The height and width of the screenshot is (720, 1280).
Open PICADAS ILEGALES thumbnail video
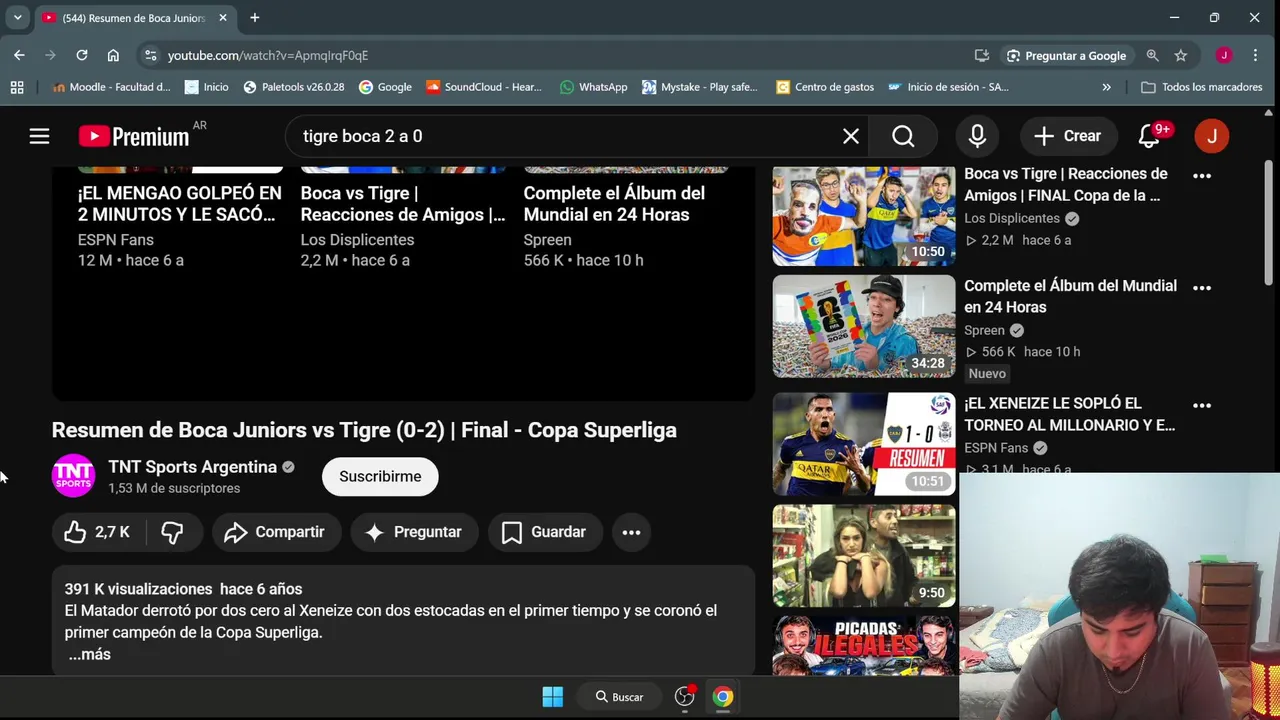point(864,645)
